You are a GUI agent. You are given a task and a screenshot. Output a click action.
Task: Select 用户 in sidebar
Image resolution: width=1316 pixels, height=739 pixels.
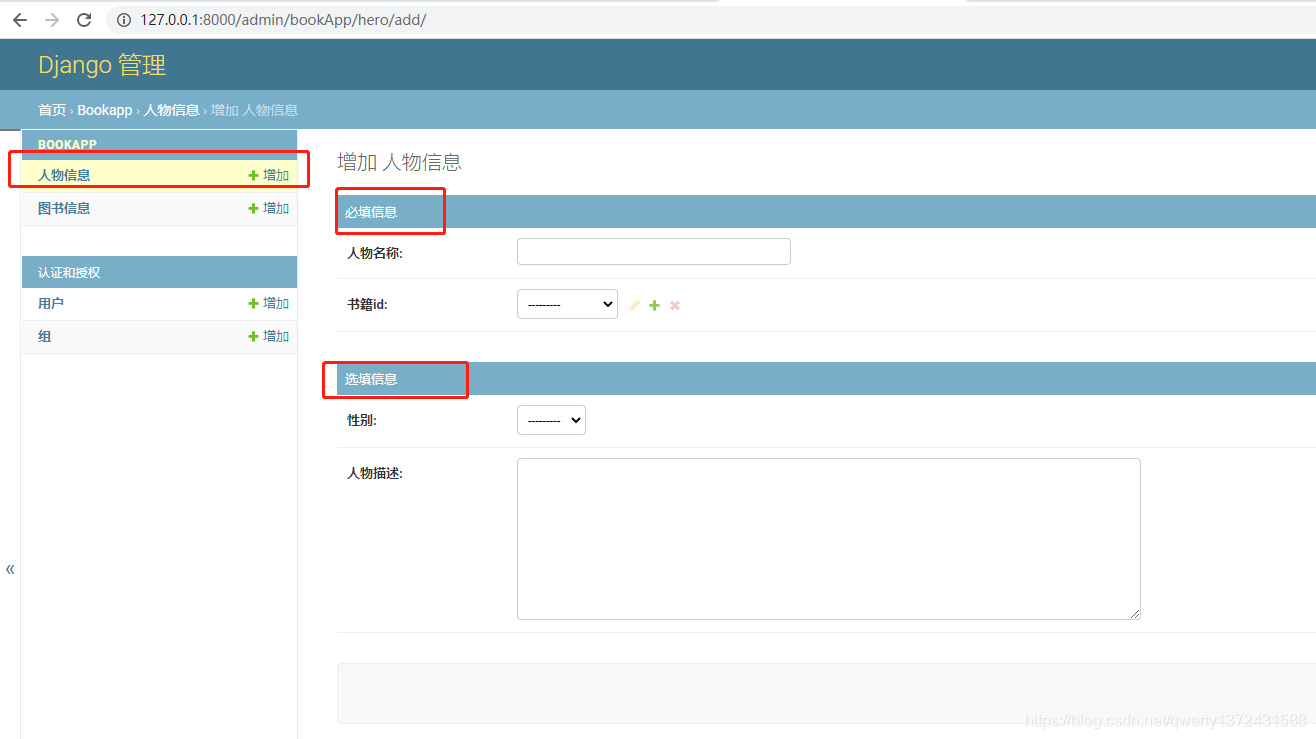[x=51, y=303]
